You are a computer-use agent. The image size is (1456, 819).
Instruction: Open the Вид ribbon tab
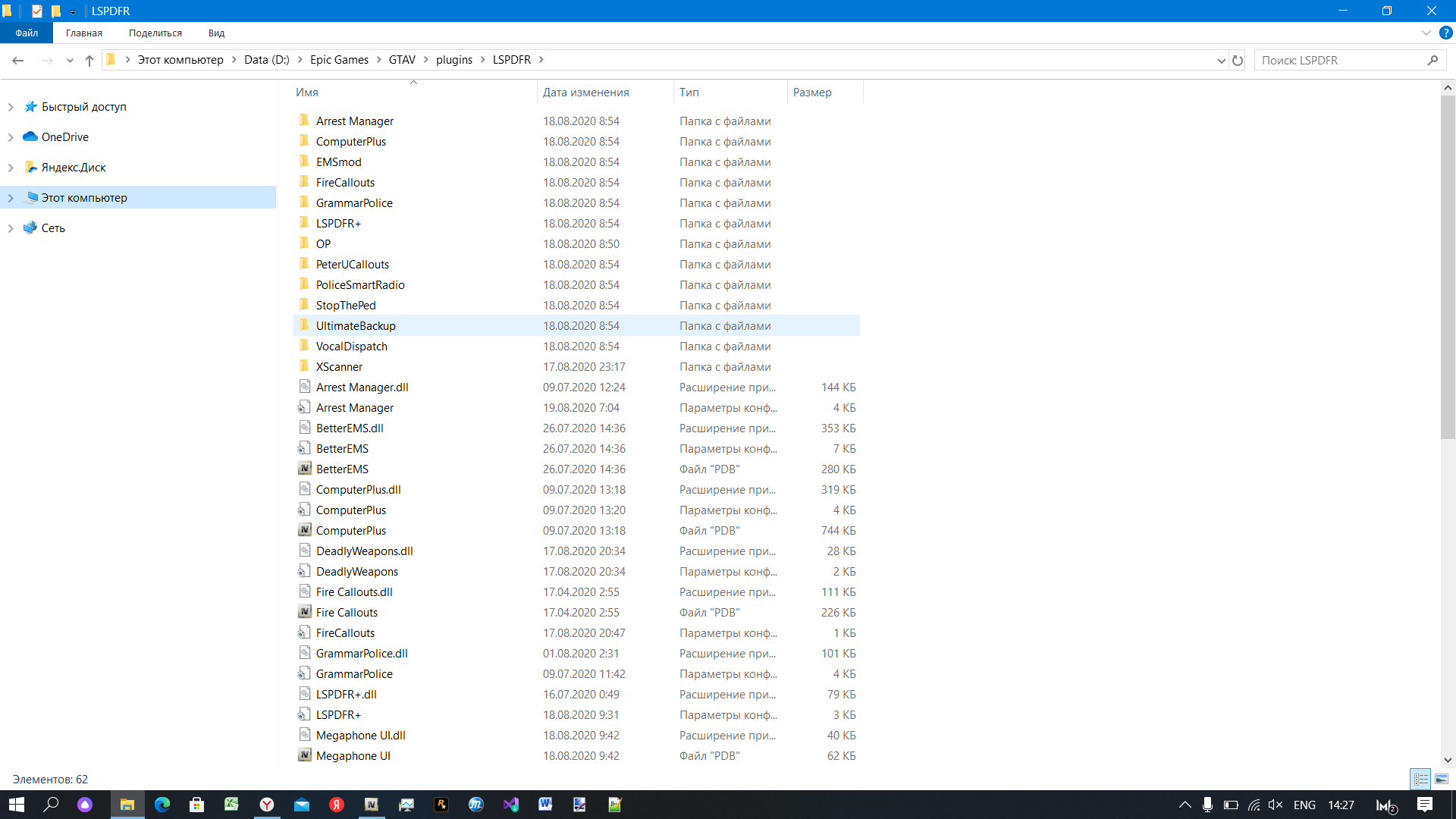[216, 33]
